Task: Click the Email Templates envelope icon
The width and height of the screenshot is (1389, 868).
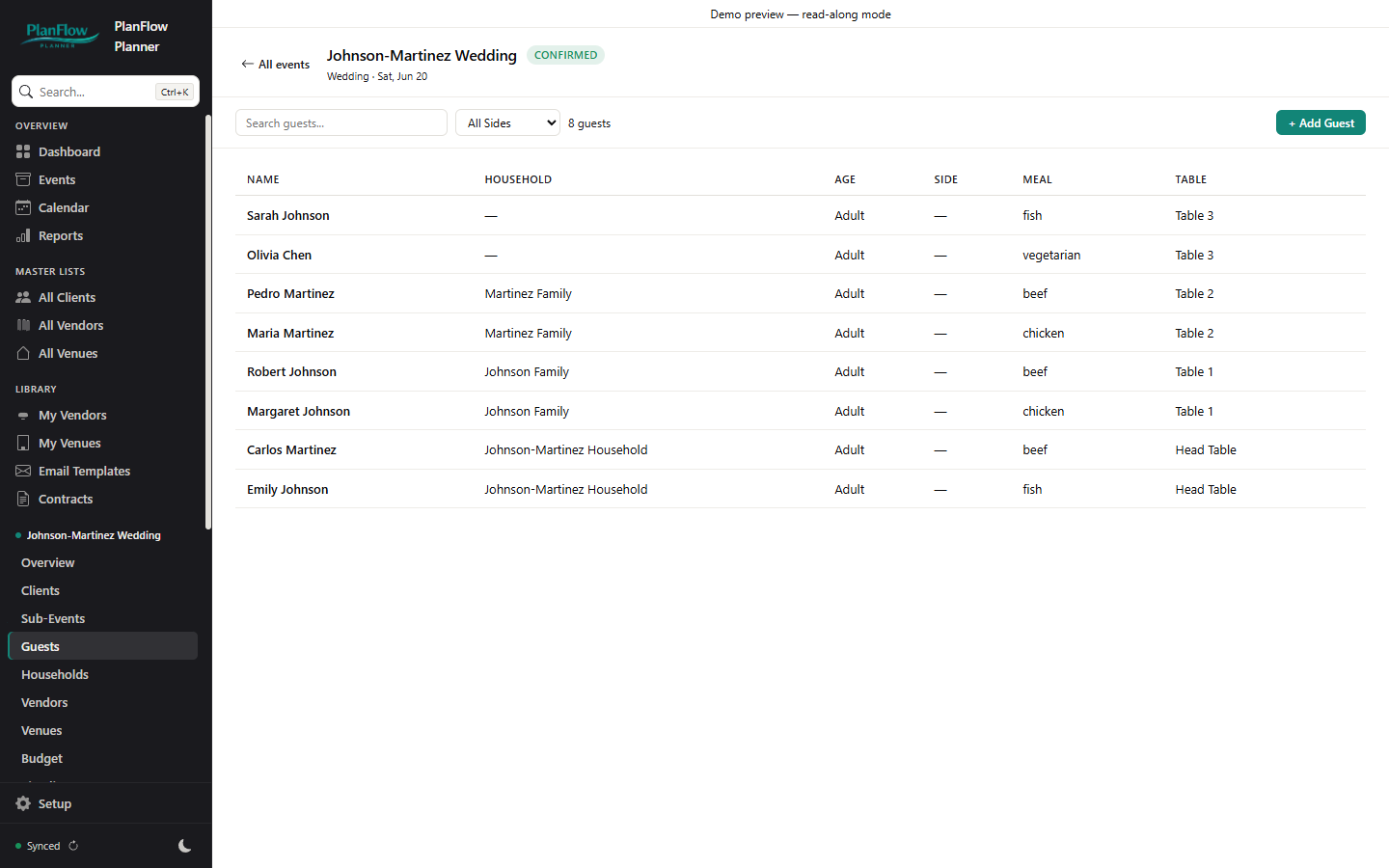Action: [23, 471]
